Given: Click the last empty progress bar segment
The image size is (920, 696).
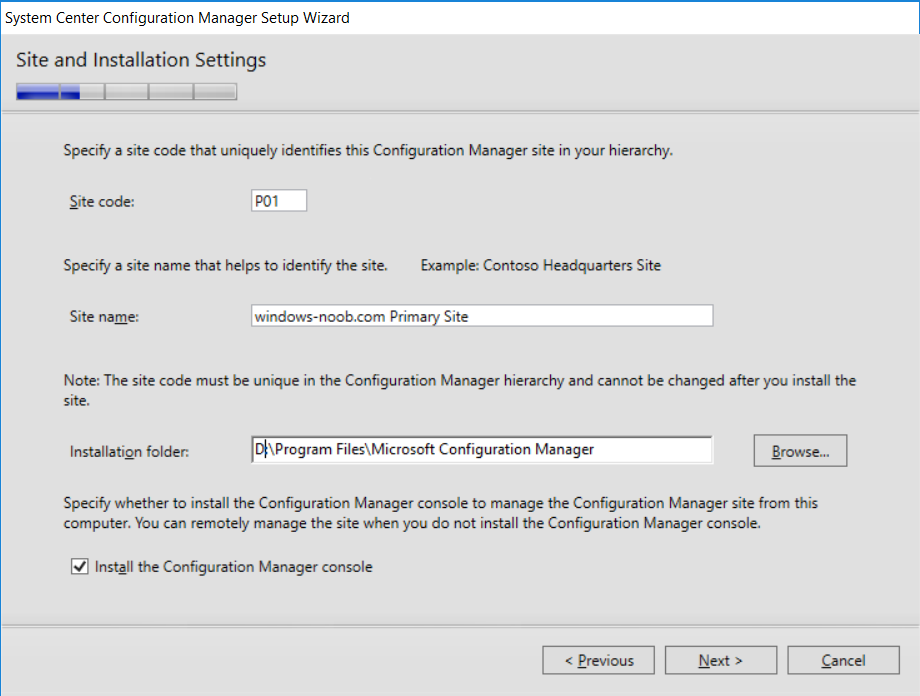Looking at the screenshot, I should pyautogui.click(x=215, y=92).
